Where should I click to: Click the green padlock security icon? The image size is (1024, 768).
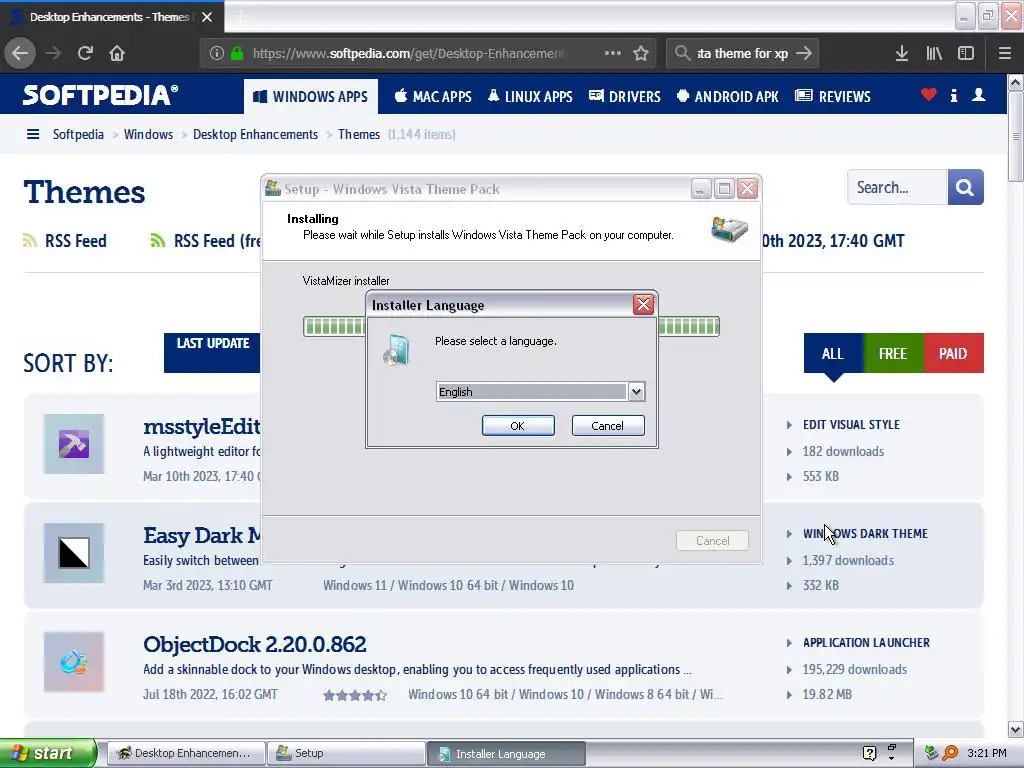pos(237,54)
